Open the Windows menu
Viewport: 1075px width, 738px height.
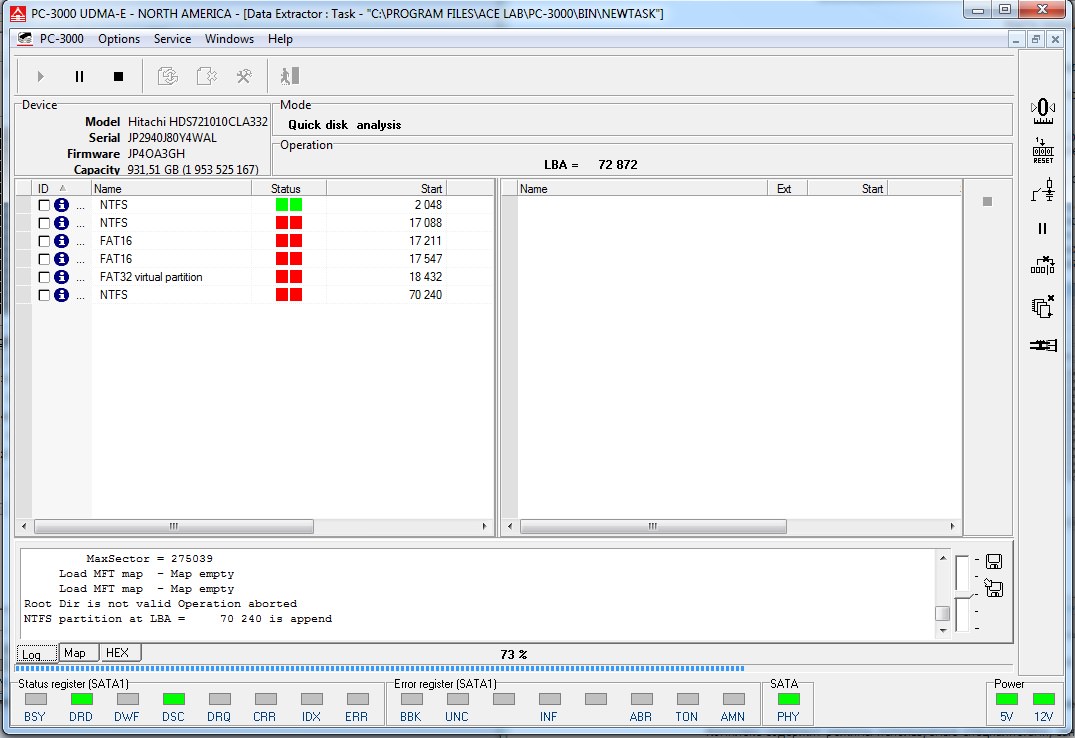[229, 39]
